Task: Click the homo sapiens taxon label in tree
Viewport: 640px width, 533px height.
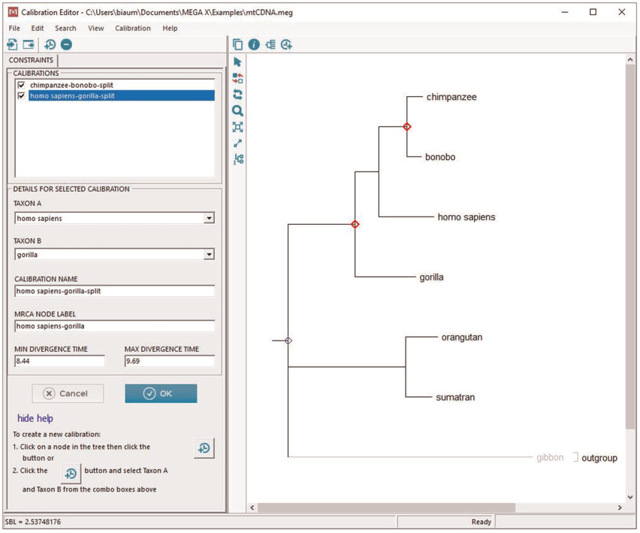Action: tap(467, 217)
